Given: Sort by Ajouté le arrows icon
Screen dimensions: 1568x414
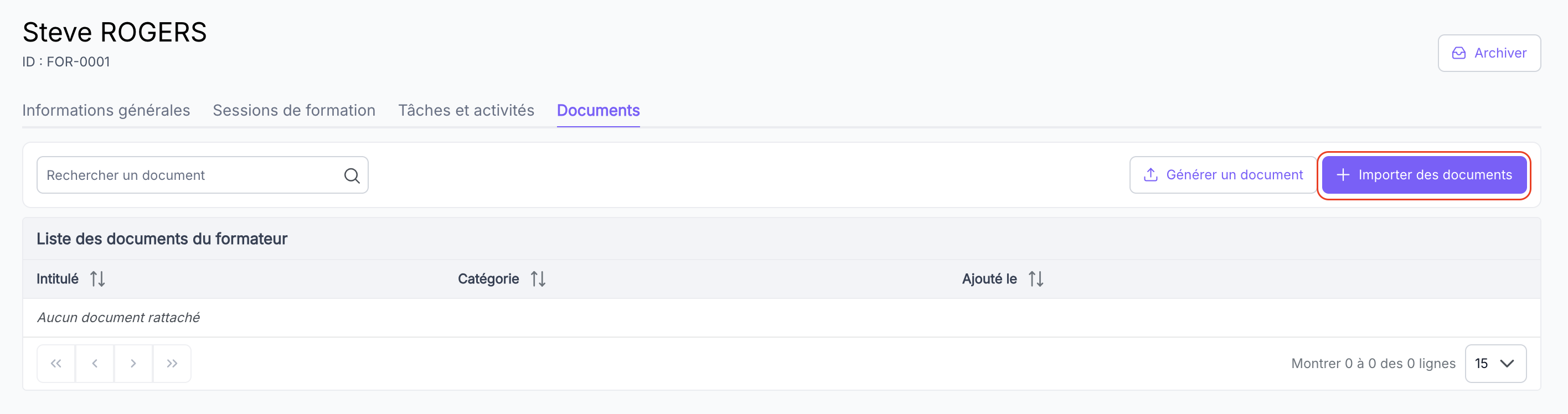Looking at the screenshot, I should point(1036,279).
